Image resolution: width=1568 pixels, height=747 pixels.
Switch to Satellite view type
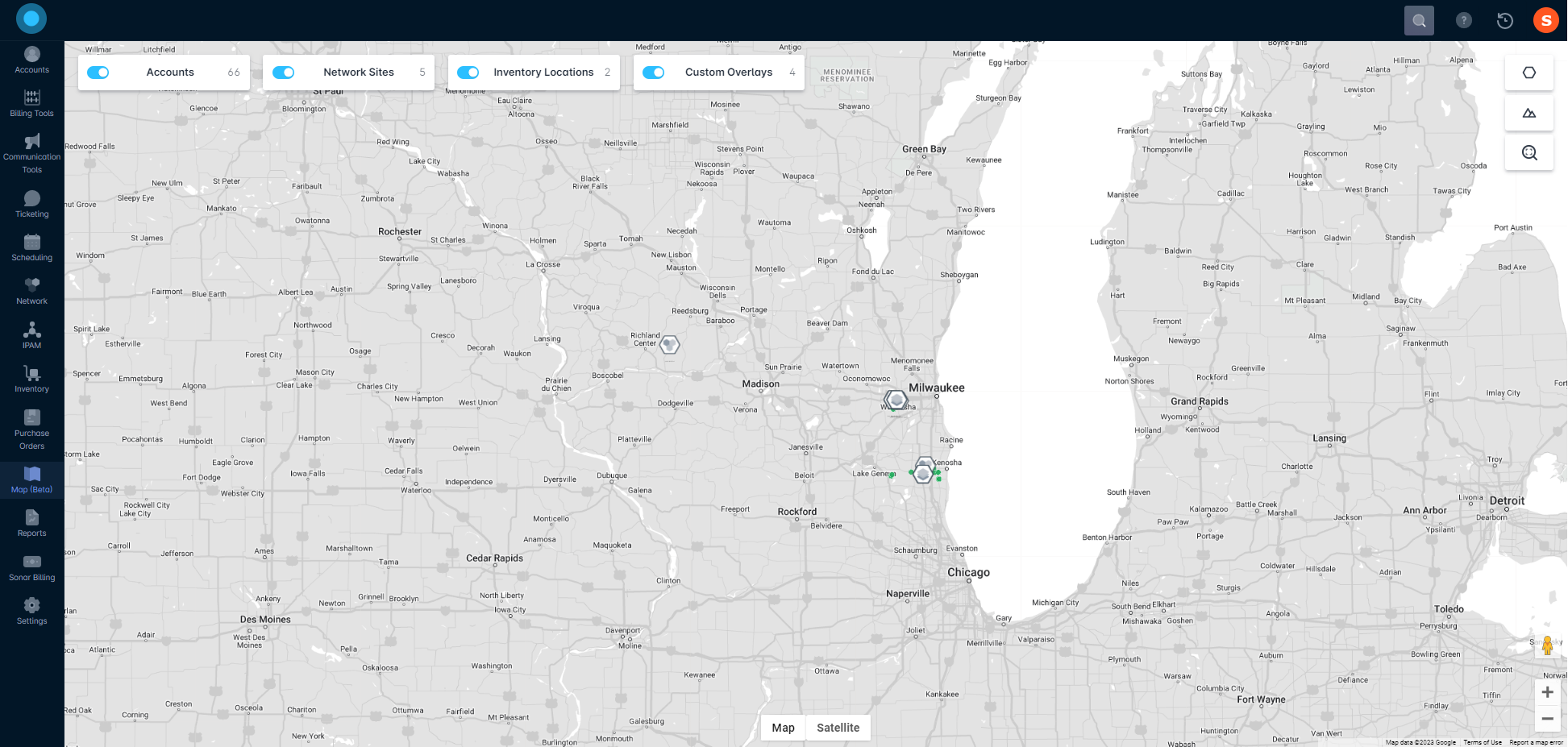(x=838, y=728)
